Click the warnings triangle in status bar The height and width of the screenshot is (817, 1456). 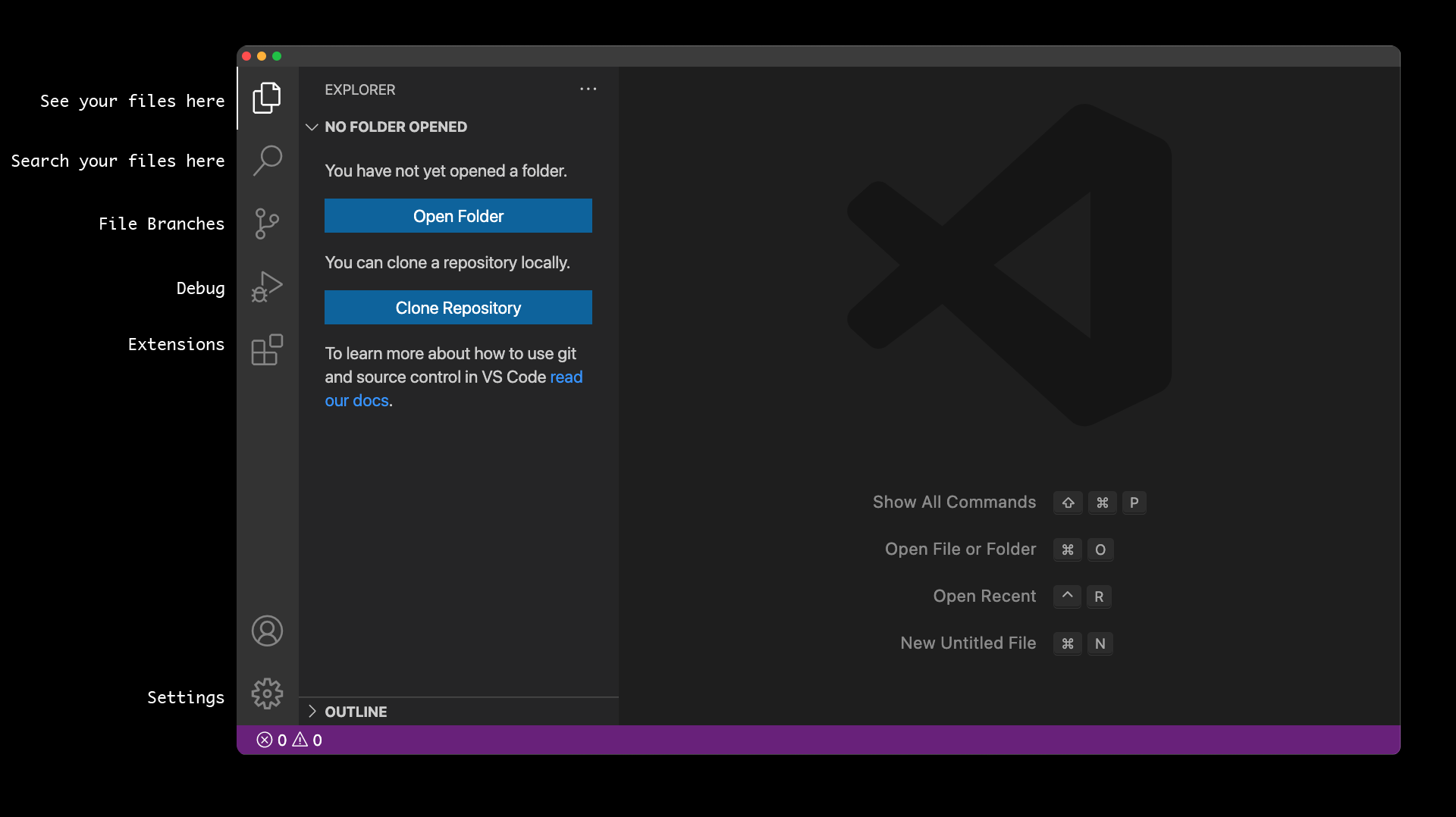300,740
